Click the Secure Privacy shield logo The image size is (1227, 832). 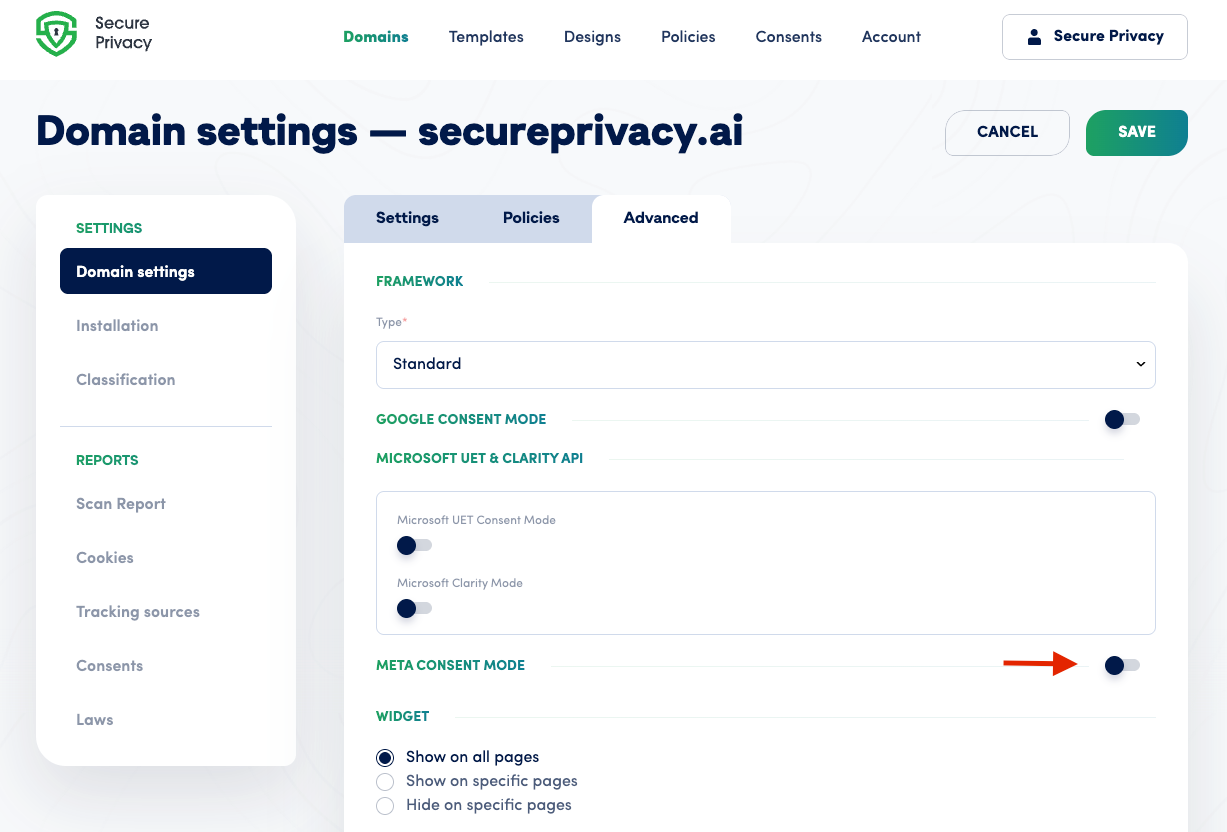coord(56,34)
